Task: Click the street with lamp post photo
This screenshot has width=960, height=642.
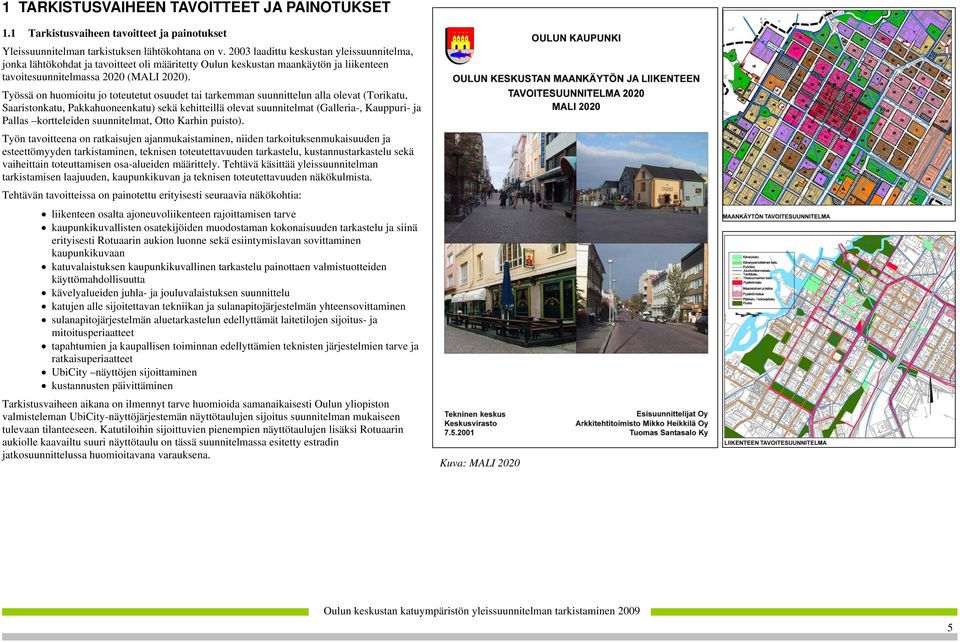Action: (642, 298)
